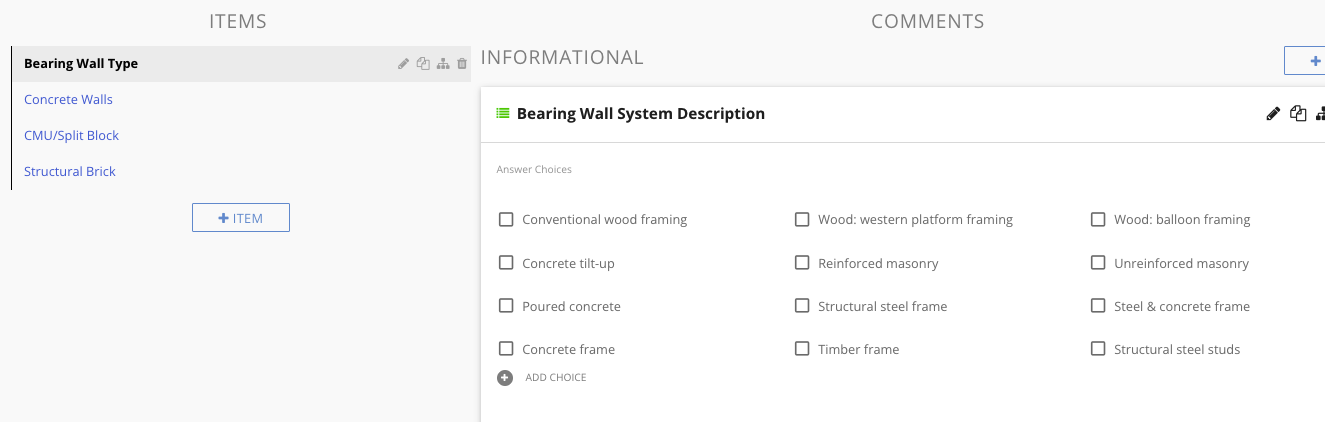
Task: Edit the Bearing Wall Type item name
Action: [404, 64]
